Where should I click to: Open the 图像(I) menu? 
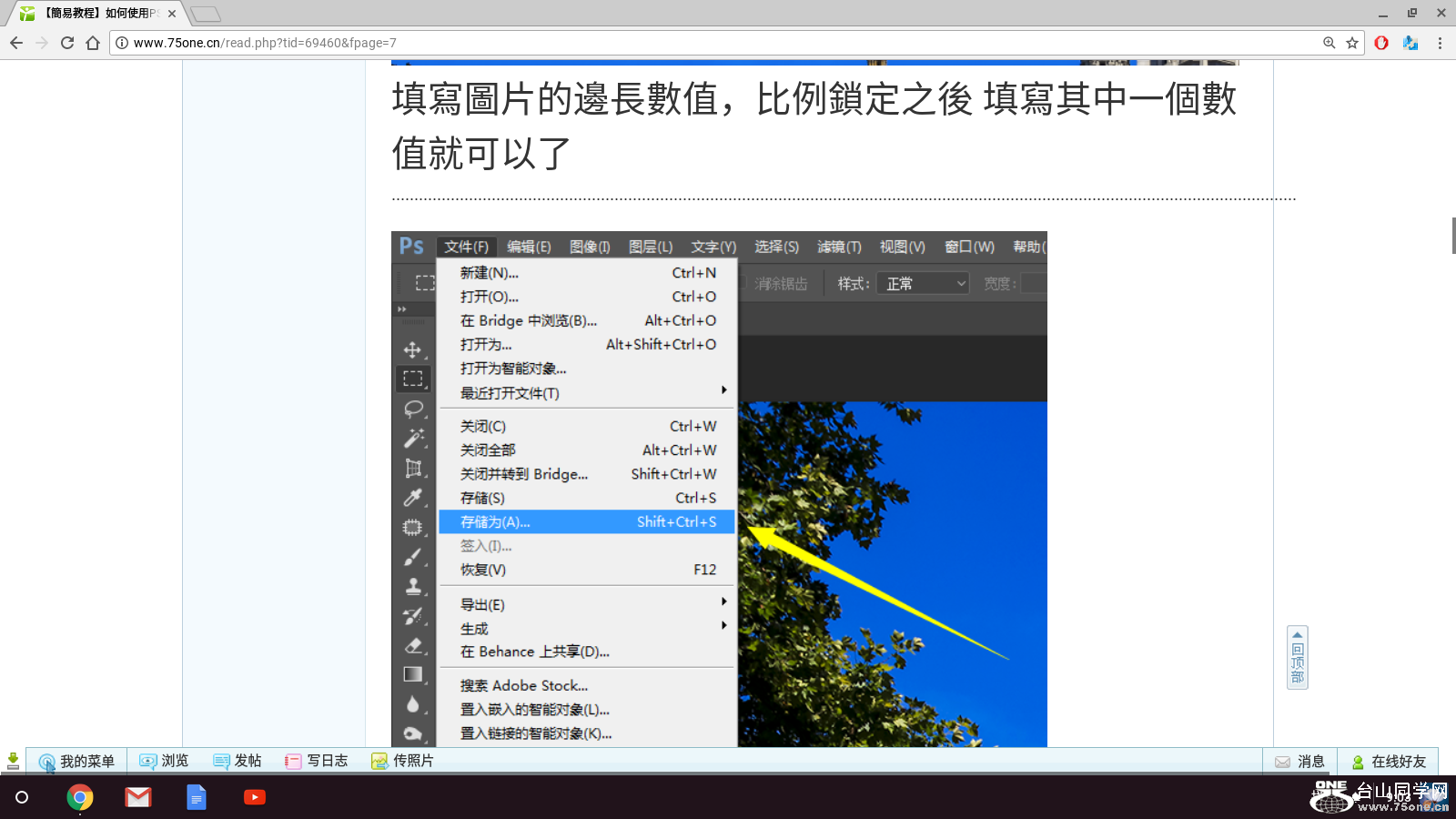tap(590, 247)
